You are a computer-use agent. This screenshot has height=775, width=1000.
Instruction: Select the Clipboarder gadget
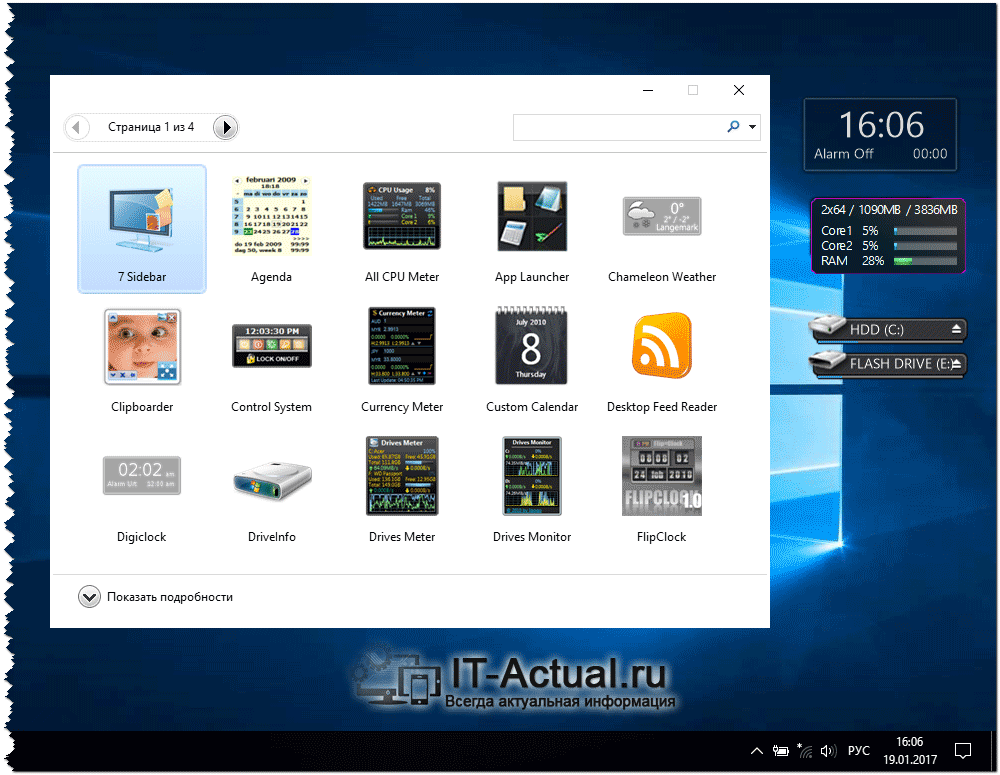coord(141,347)
